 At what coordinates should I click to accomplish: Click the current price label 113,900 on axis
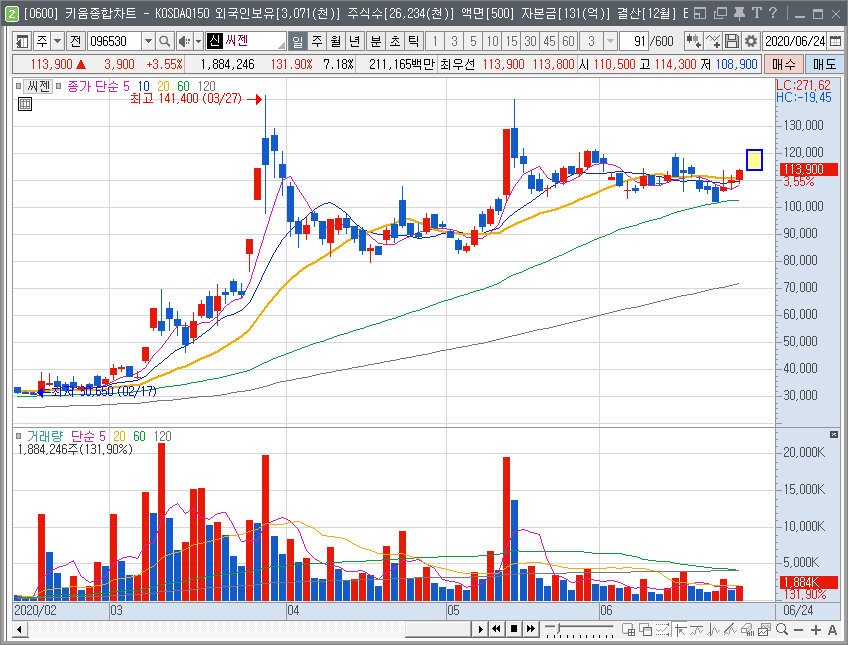(809, 169)
